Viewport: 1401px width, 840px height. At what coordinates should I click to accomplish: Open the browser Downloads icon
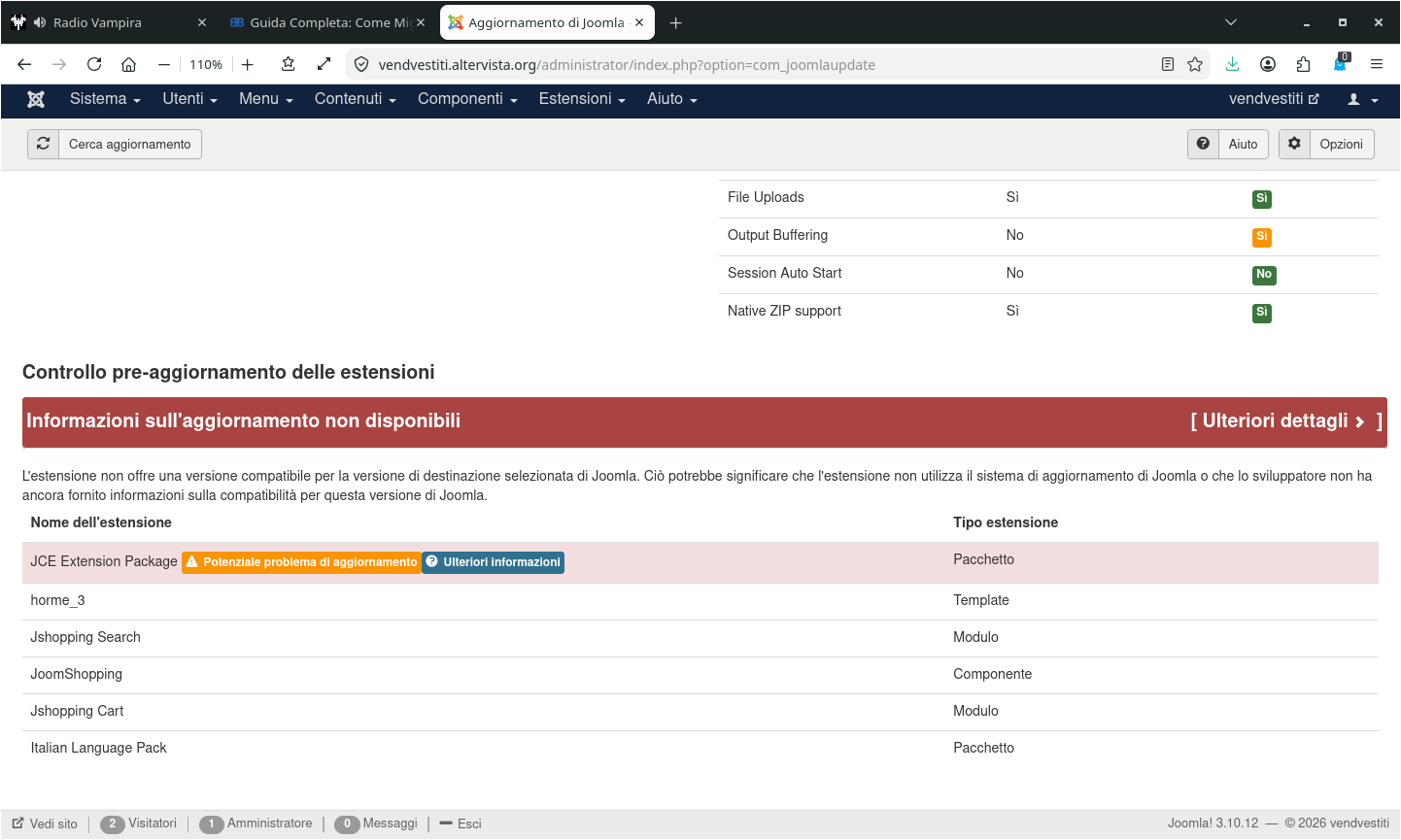tap(1233, 63)
